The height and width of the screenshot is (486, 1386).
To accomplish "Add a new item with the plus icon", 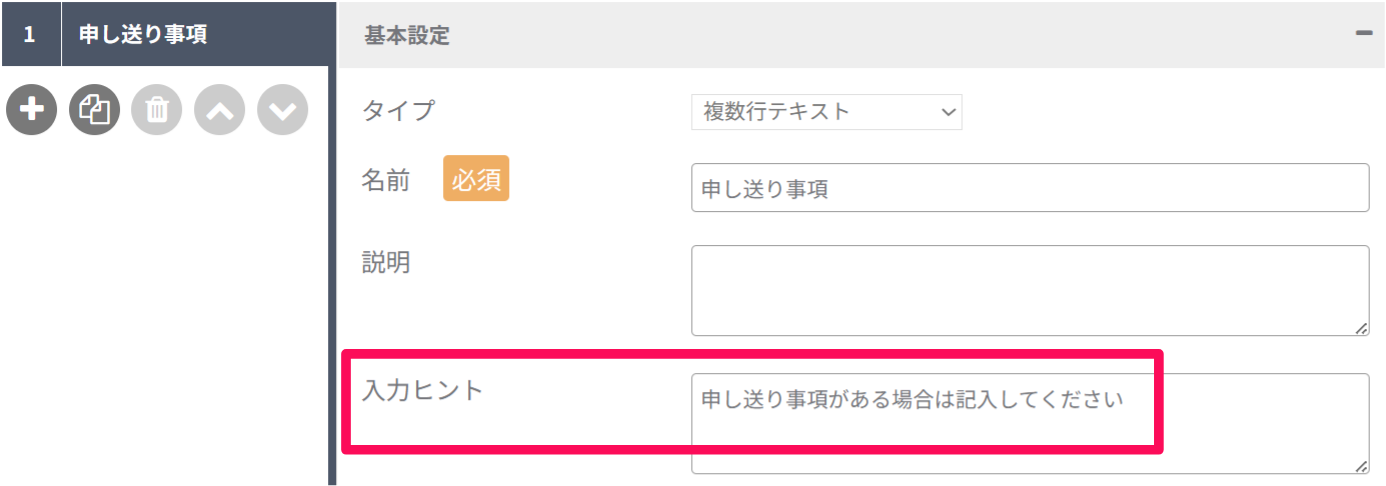I will click(x=32, y=110).
